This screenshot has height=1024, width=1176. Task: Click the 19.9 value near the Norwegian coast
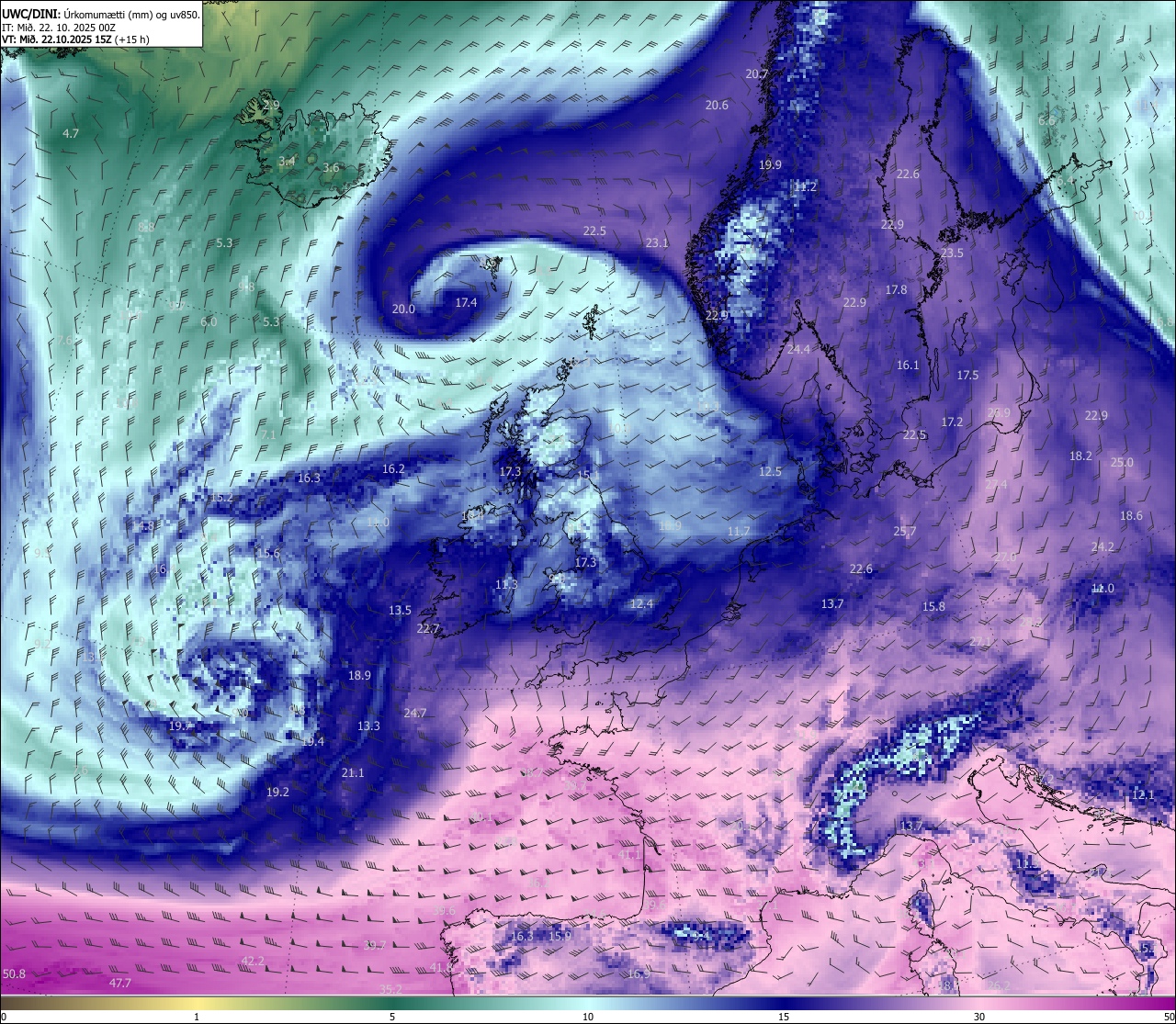770,165
